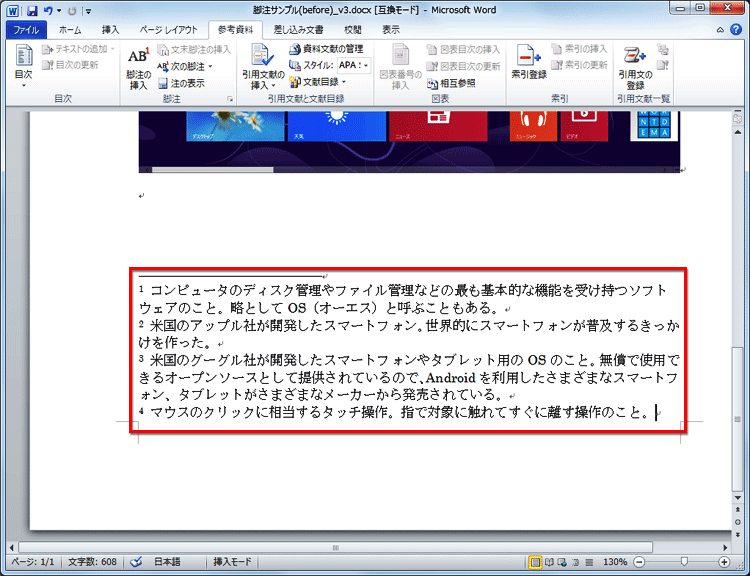This screenshot has height=576, width=750.
Task: Switch to the ページ レイアウト tab
Action: pyautogui.click(x=168, y=30)
